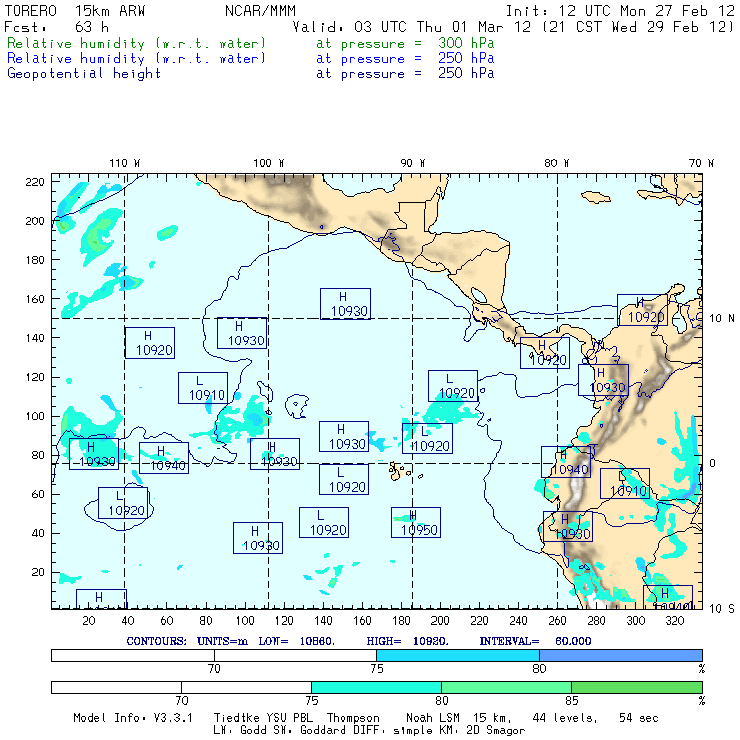Pick the cyan 75-80% swatch in upper colorbar

coord(458,654)
